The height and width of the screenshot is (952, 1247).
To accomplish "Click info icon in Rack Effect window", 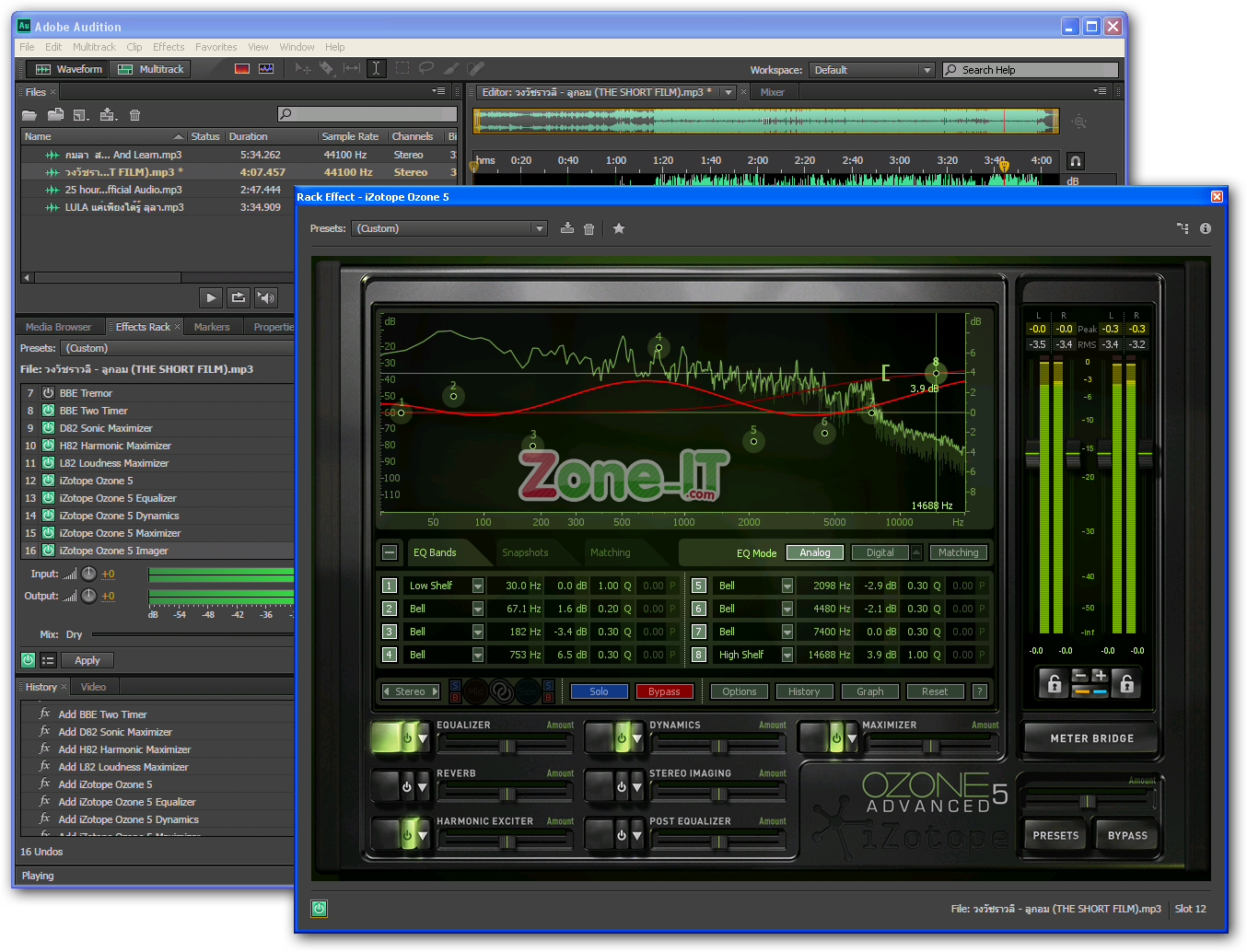I will click(x=1206, y=228).
